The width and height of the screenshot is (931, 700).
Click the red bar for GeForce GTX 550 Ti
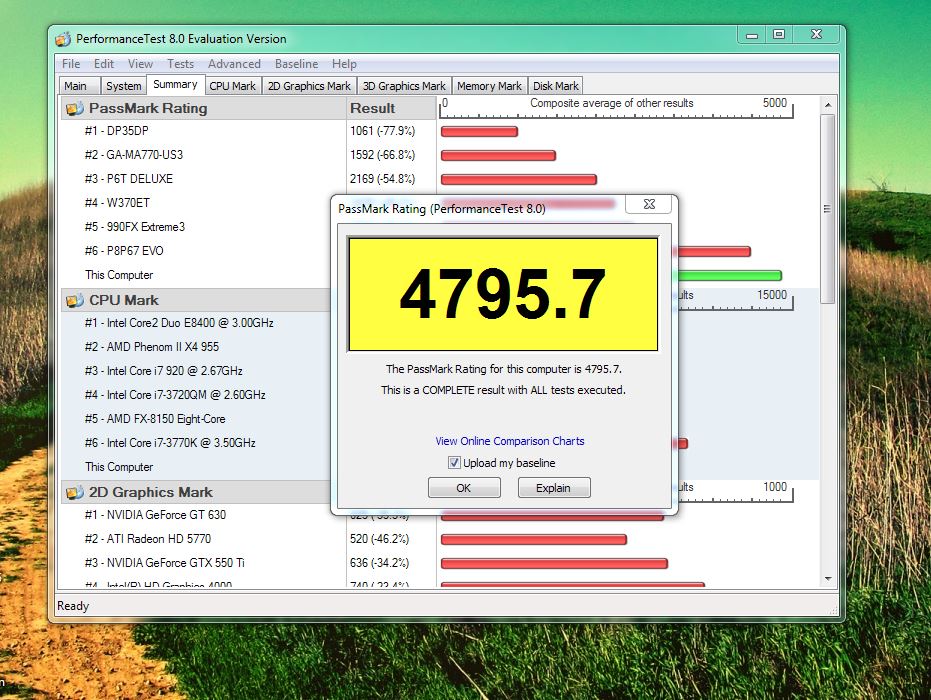point(555,563)
